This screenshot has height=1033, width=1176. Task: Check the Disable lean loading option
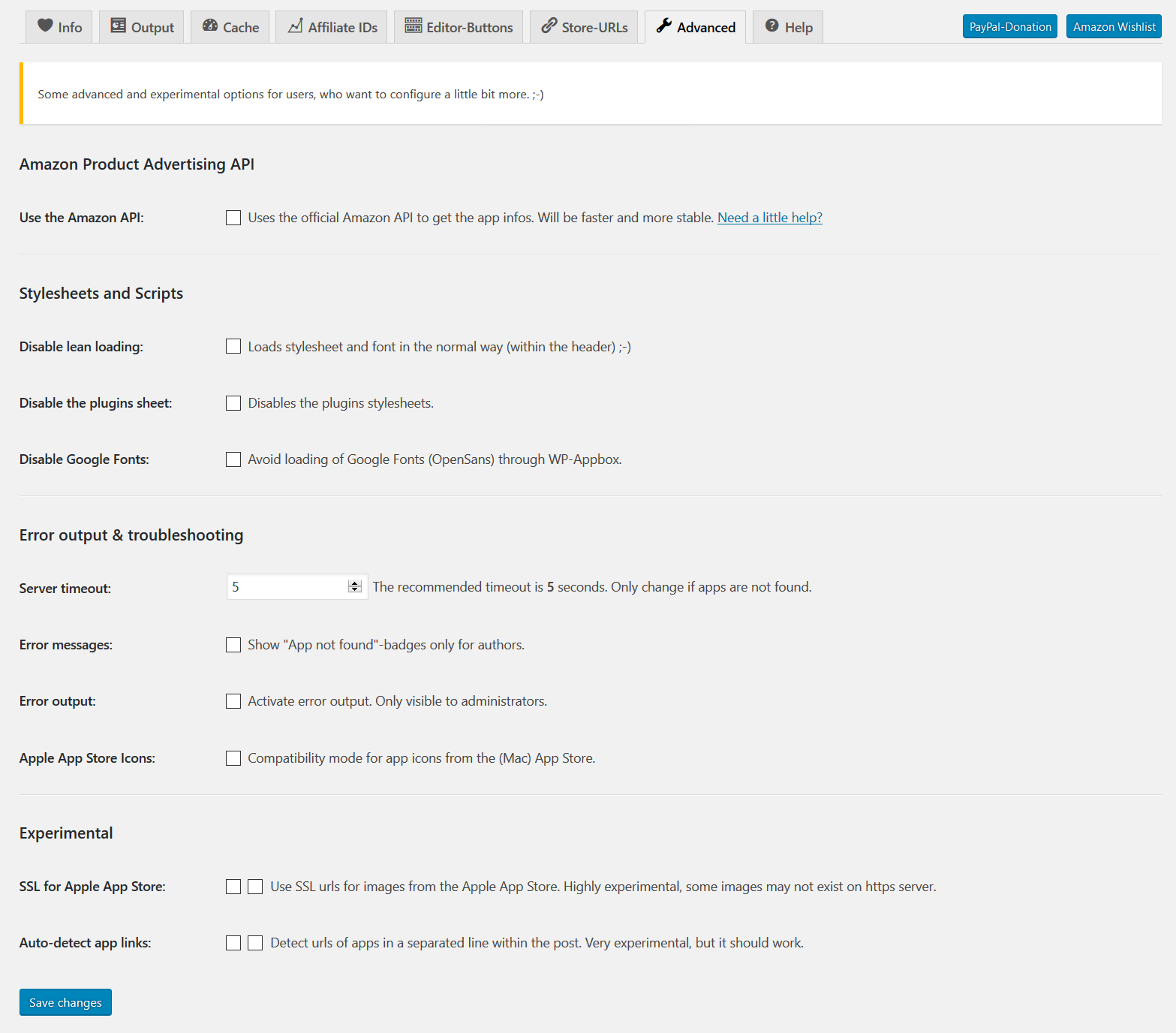[233, 346]
